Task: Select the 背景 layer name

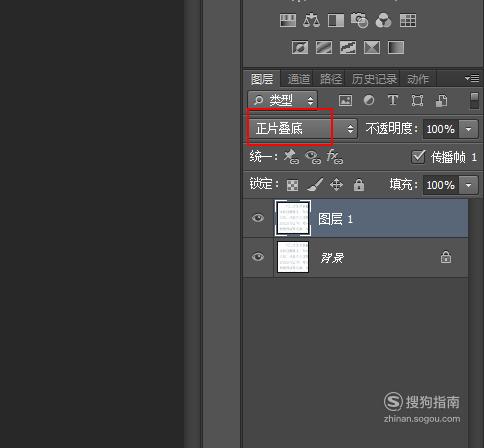Action: pos(332,258)
